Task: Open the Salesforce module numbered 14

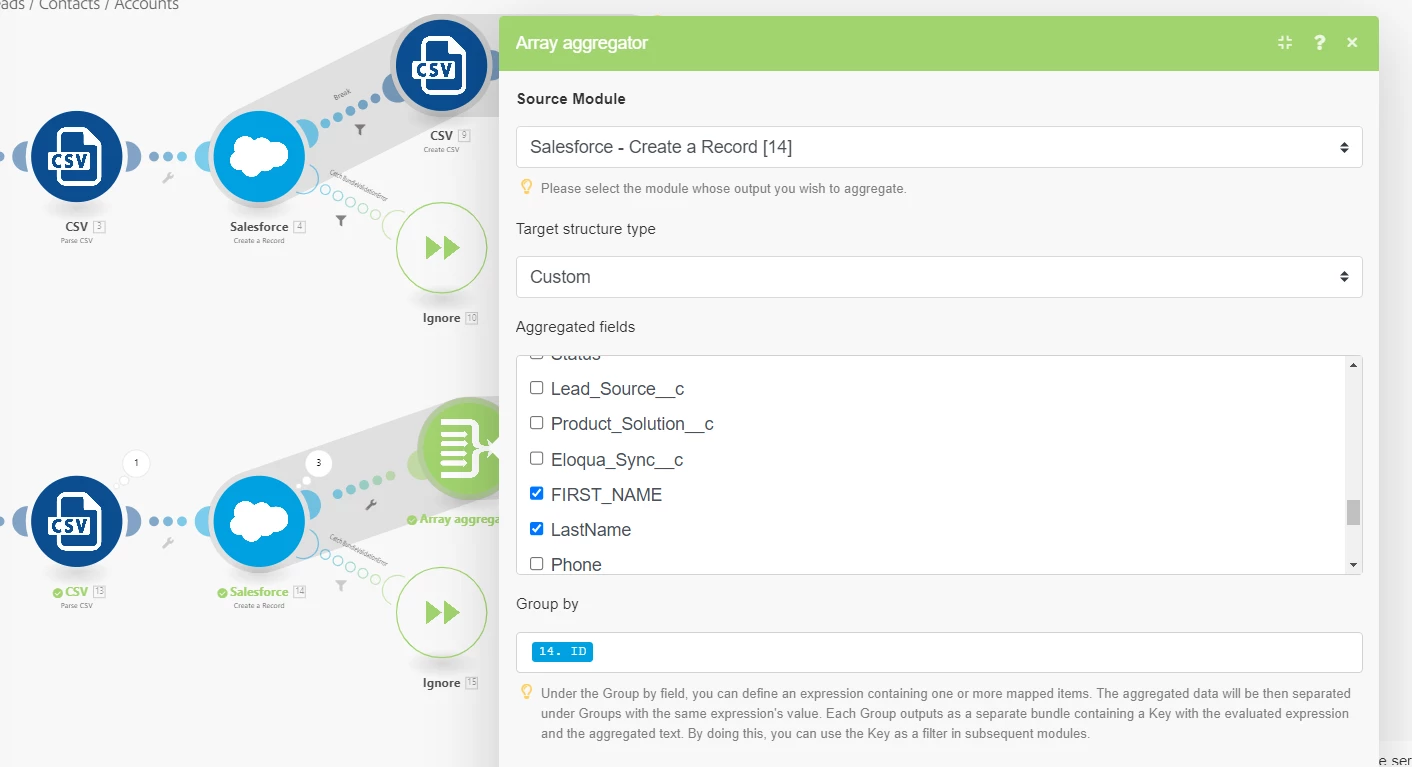Action: pyautogui.click(x=258, y=522)
